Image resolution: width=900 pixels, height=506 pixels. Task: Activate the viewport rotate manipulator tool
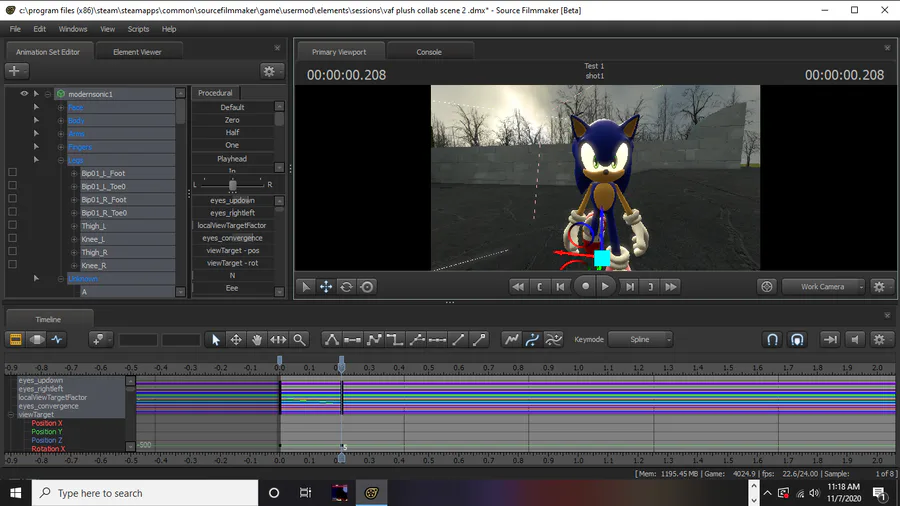click(x=347, y=287)
